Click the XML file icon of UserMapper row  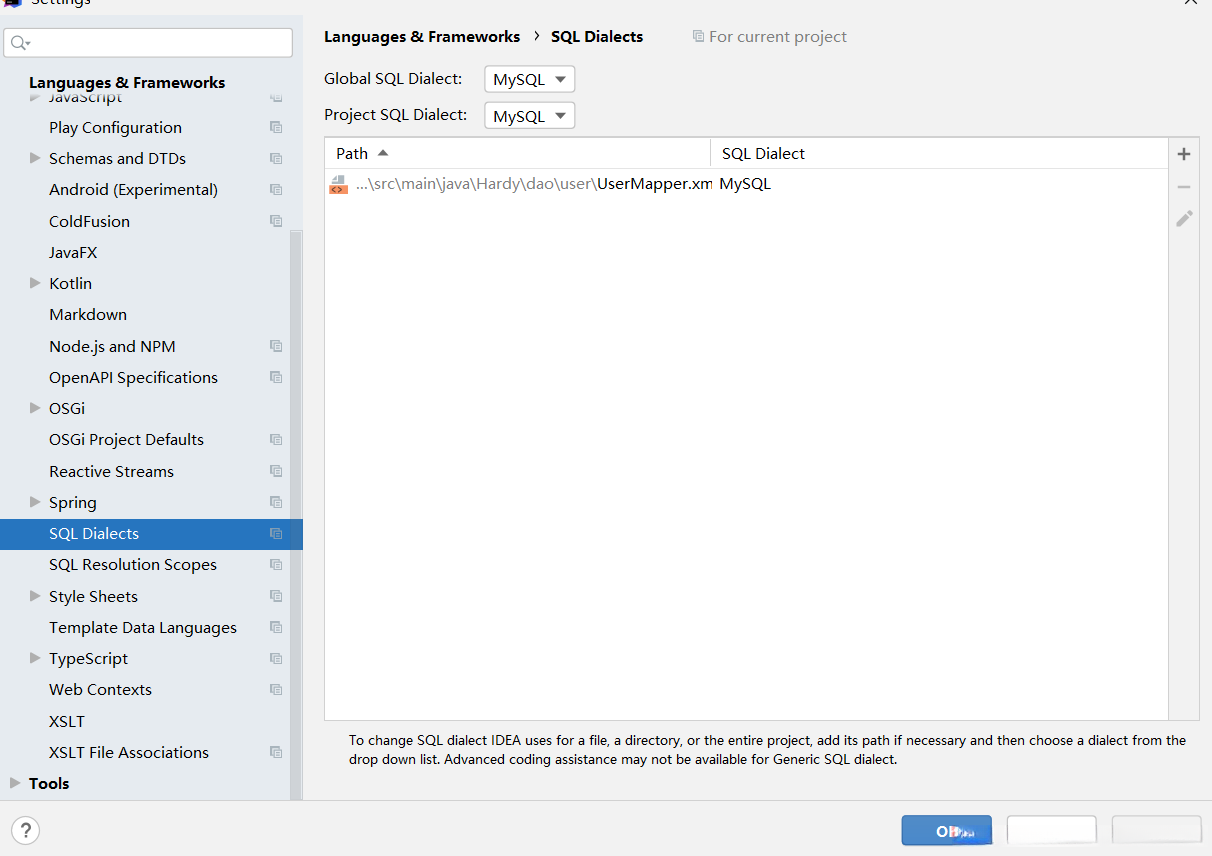(x=338, y=184)
